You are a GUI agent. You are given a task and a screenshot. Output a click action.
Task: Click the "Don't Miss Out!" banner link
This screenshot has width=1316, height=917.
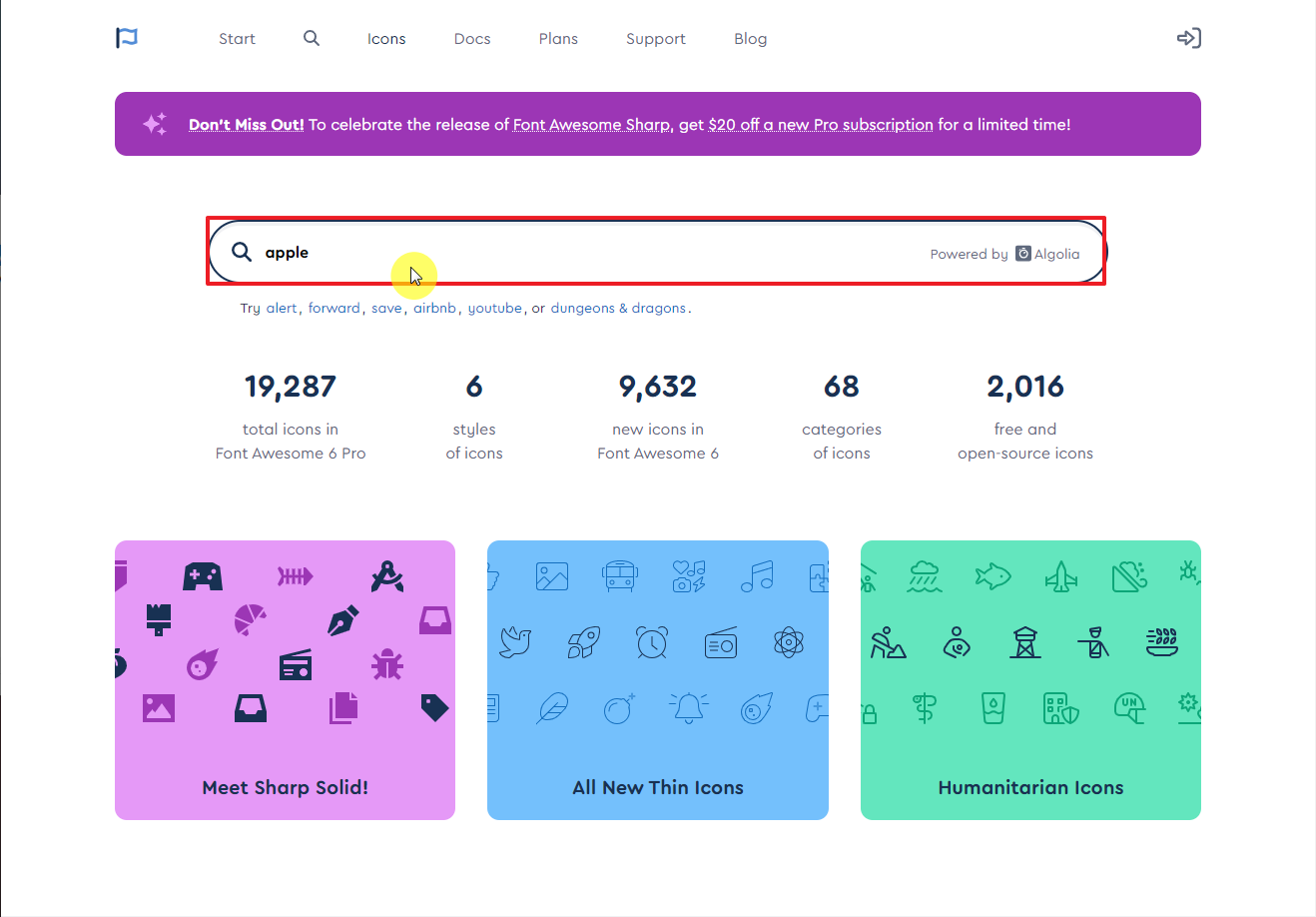point(247,125)
